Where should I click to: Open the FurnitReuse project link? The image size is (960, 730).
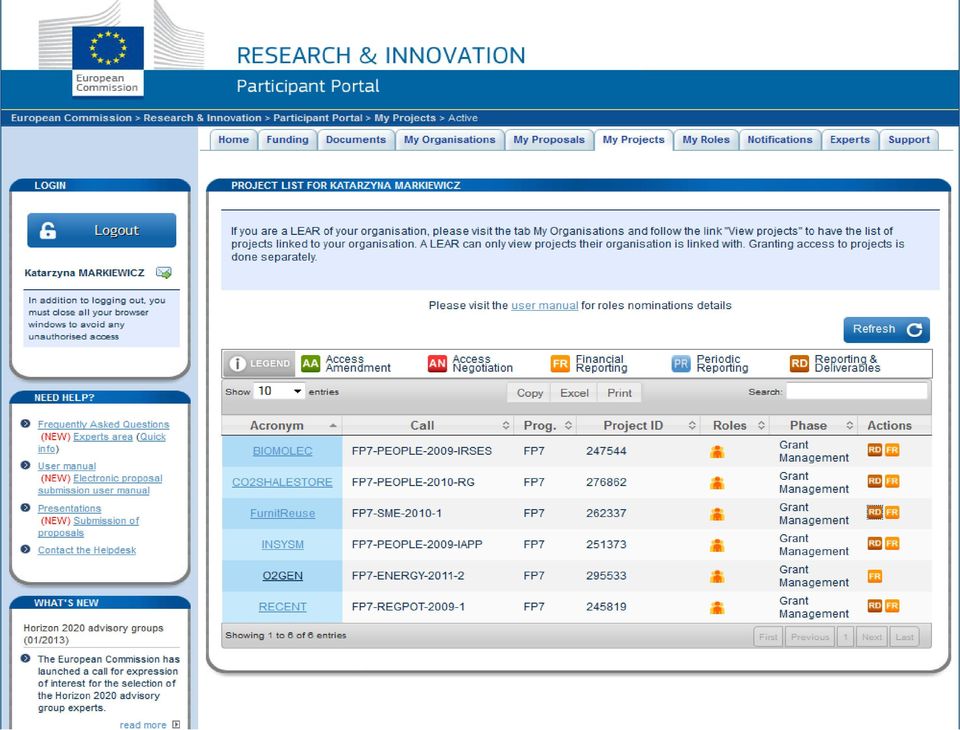282,513
